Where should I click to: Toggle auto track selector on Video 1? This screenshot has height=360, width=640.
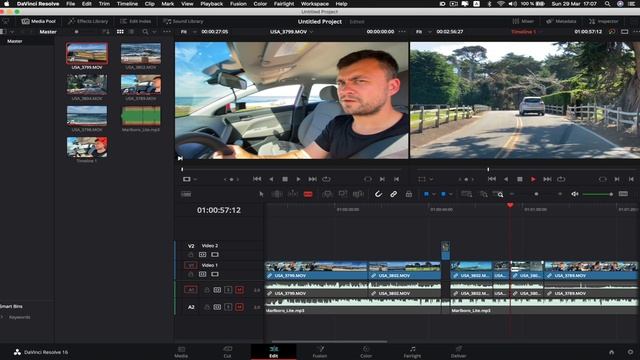tap(202, 274)
